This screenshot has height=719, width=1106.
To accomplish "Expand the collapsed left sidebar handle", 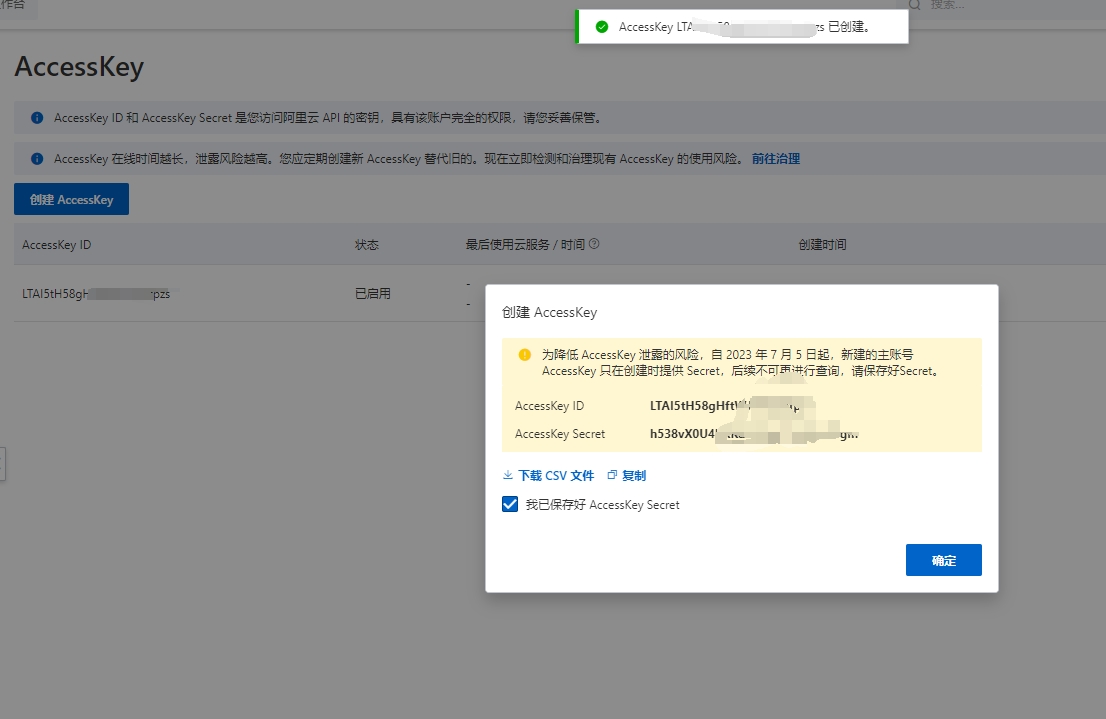I will click(2, 464).
